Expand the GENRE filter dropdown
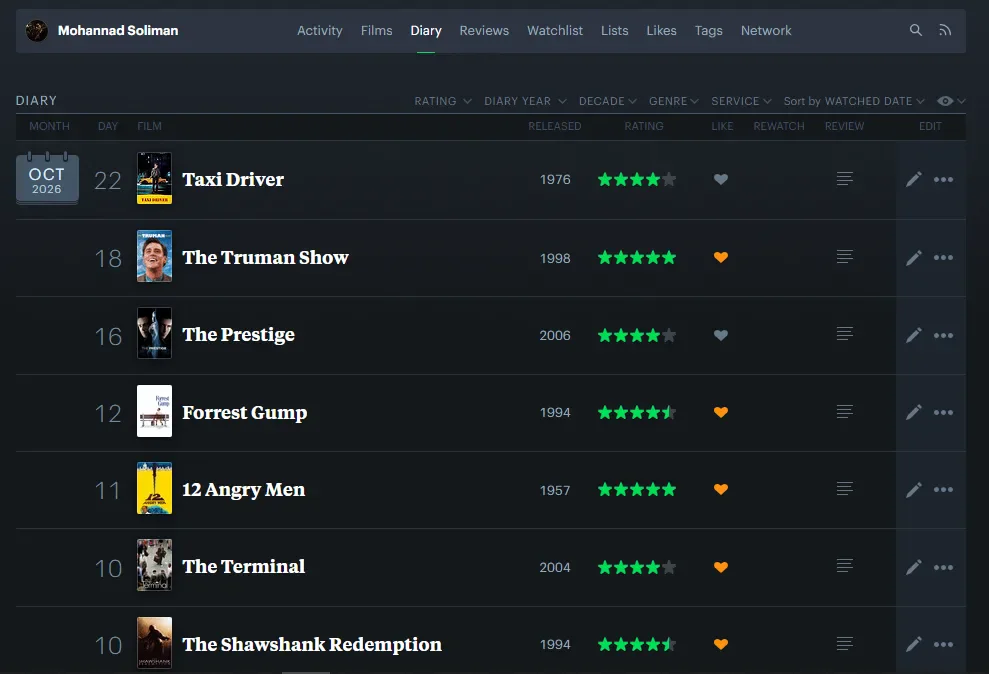This screenshot has width=989, height=674. click(674, 101)
